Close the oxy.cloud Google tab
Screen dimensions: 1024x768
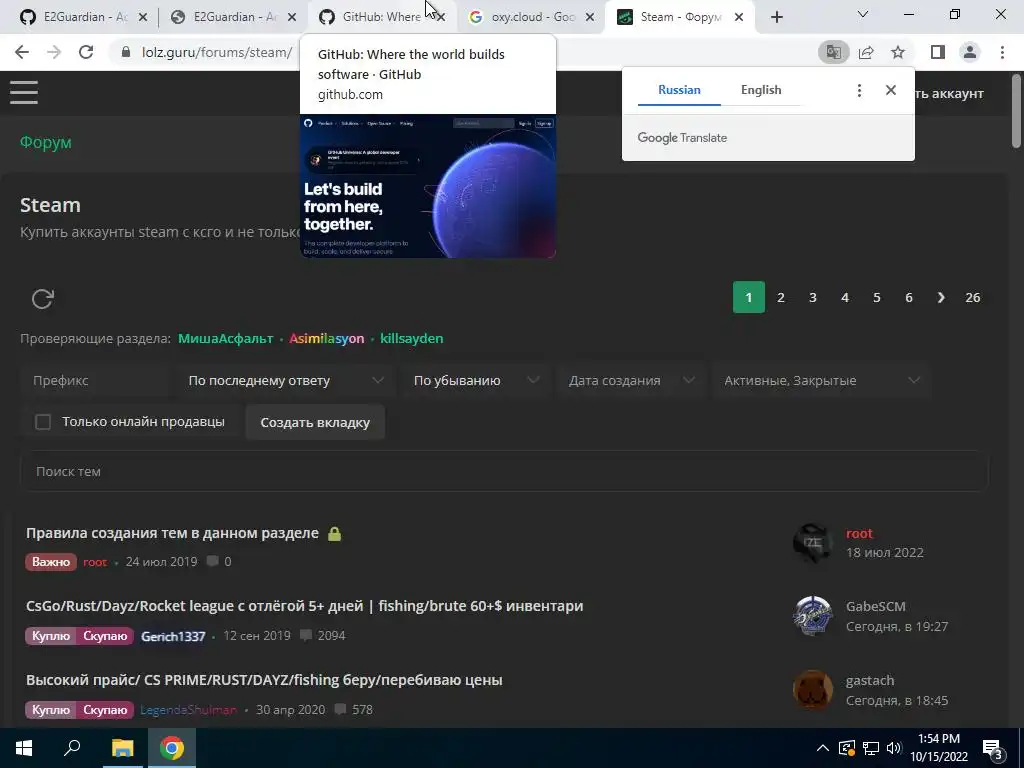590,18
